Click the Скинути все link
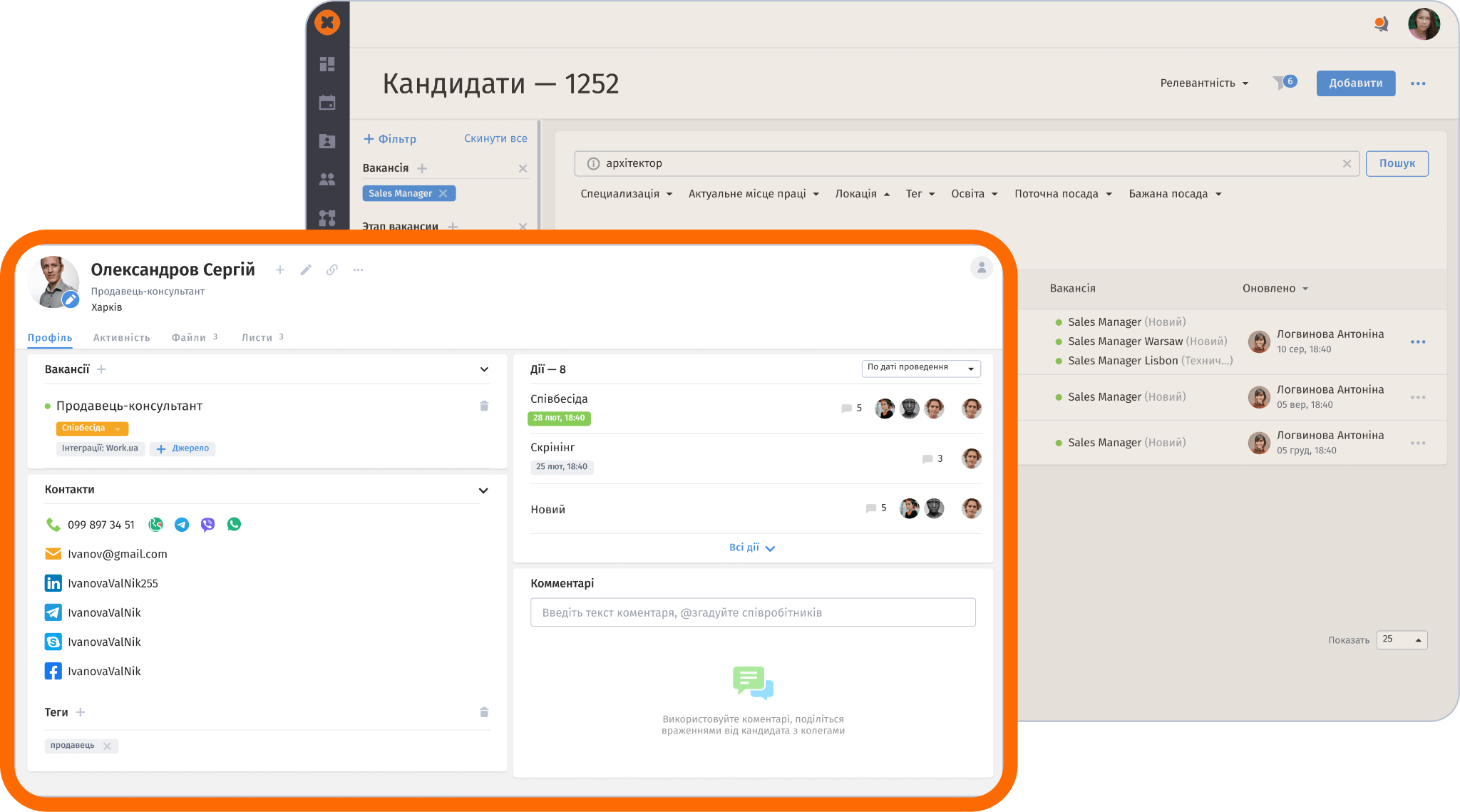This screenshot has width=1460, height=812. click(x=495, y=138)
